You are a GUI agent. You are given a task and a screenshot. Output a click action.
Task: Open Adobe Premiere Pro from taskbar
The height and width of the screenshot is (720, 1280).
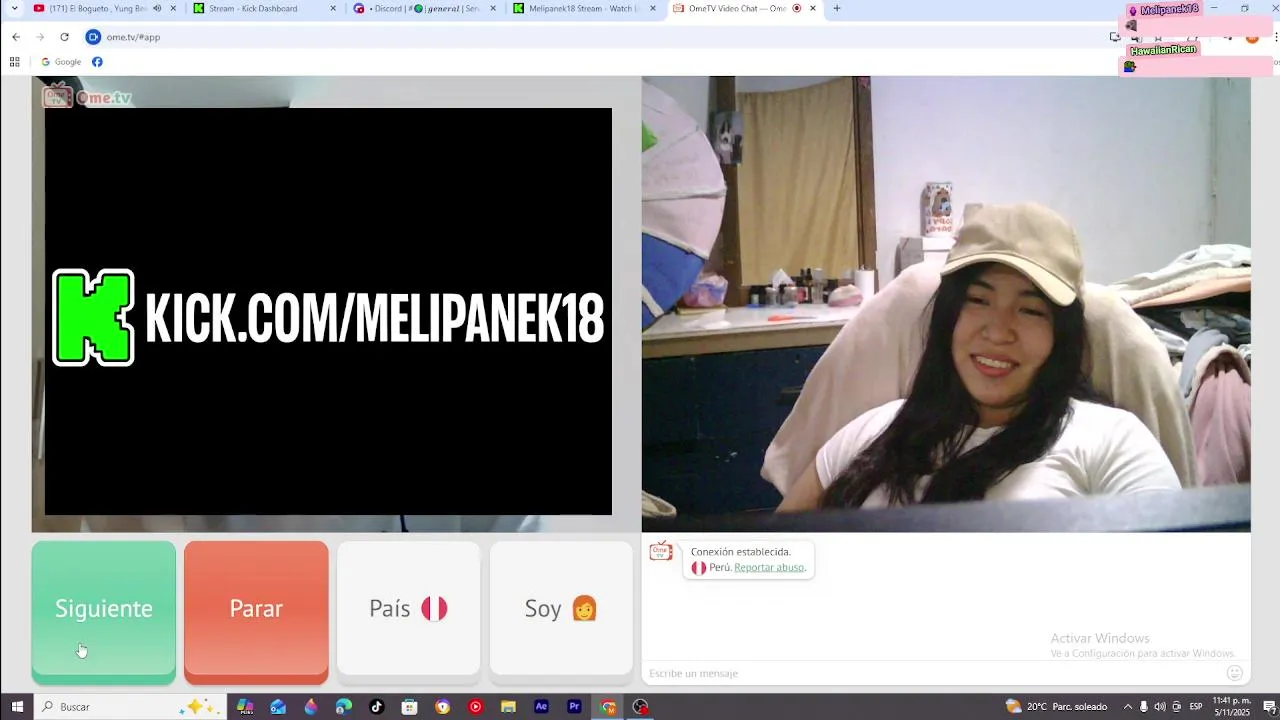coord(574,707)
